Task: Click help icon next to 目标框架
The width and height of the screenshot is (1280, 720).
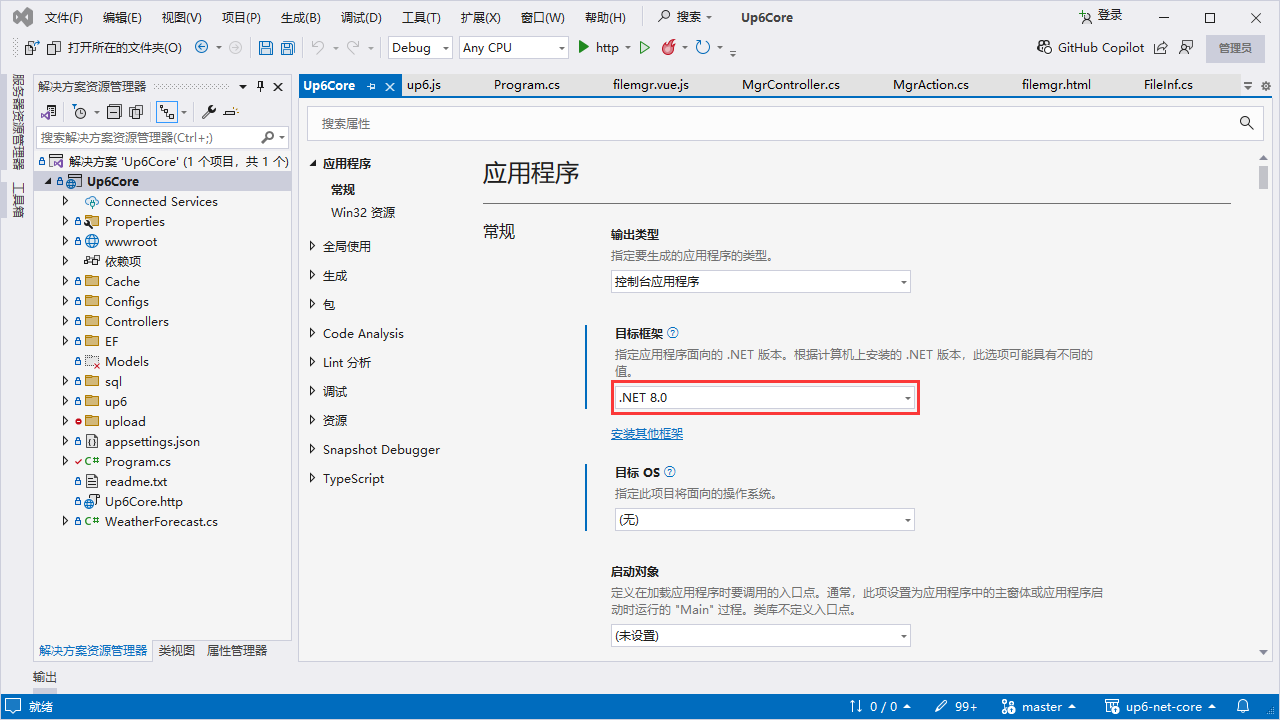Action: (x=673, y=333)
